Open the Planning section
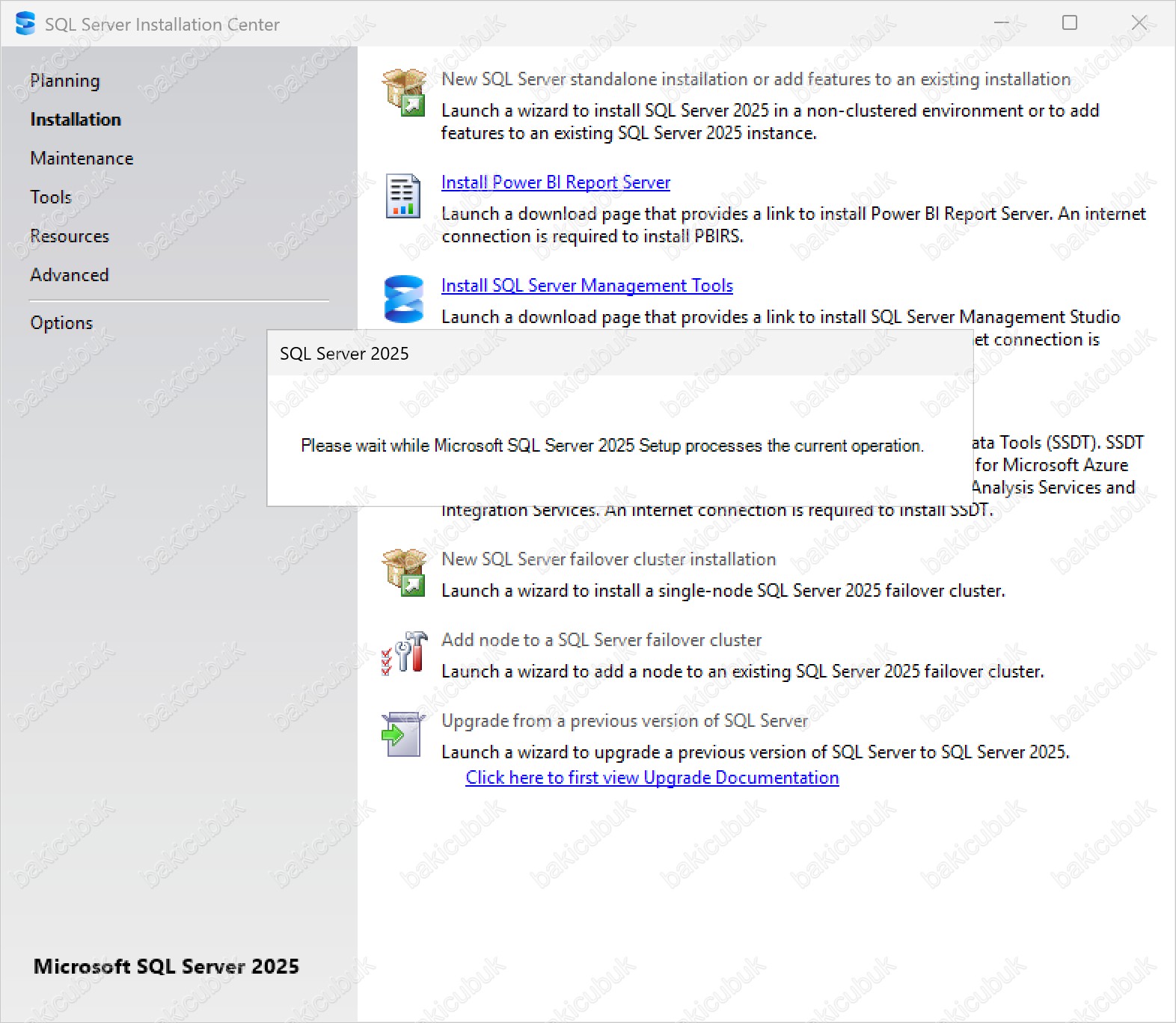Viewport: 1176px width, 1023px height. (65, 81)
